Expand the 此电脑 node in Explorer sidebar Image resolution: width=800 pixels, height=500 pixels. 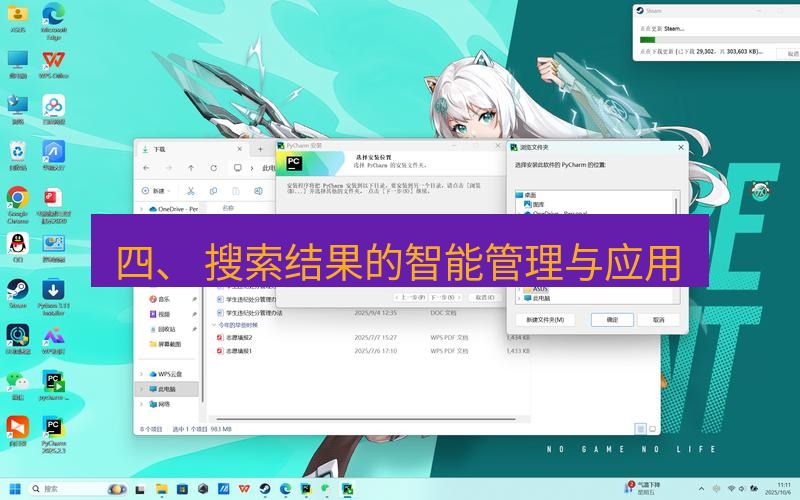[142, 389]
